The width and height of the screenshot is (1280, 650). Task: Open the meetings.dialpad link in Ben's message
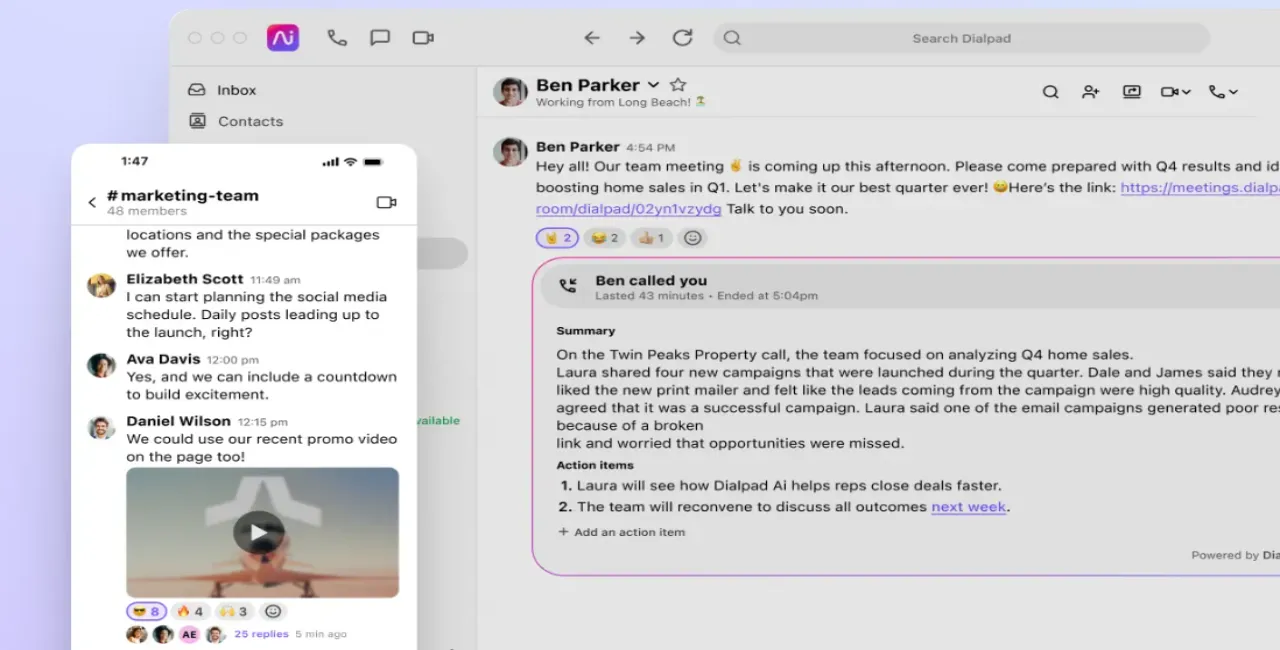pos(1199,188)
